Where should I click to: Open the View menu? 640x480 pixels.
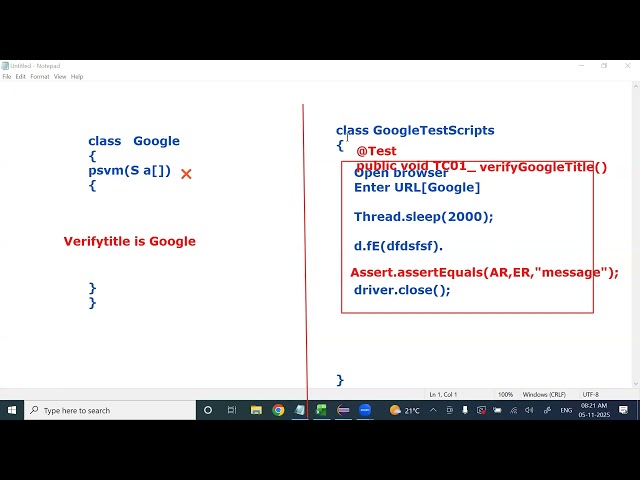click(x=60, y=76)
